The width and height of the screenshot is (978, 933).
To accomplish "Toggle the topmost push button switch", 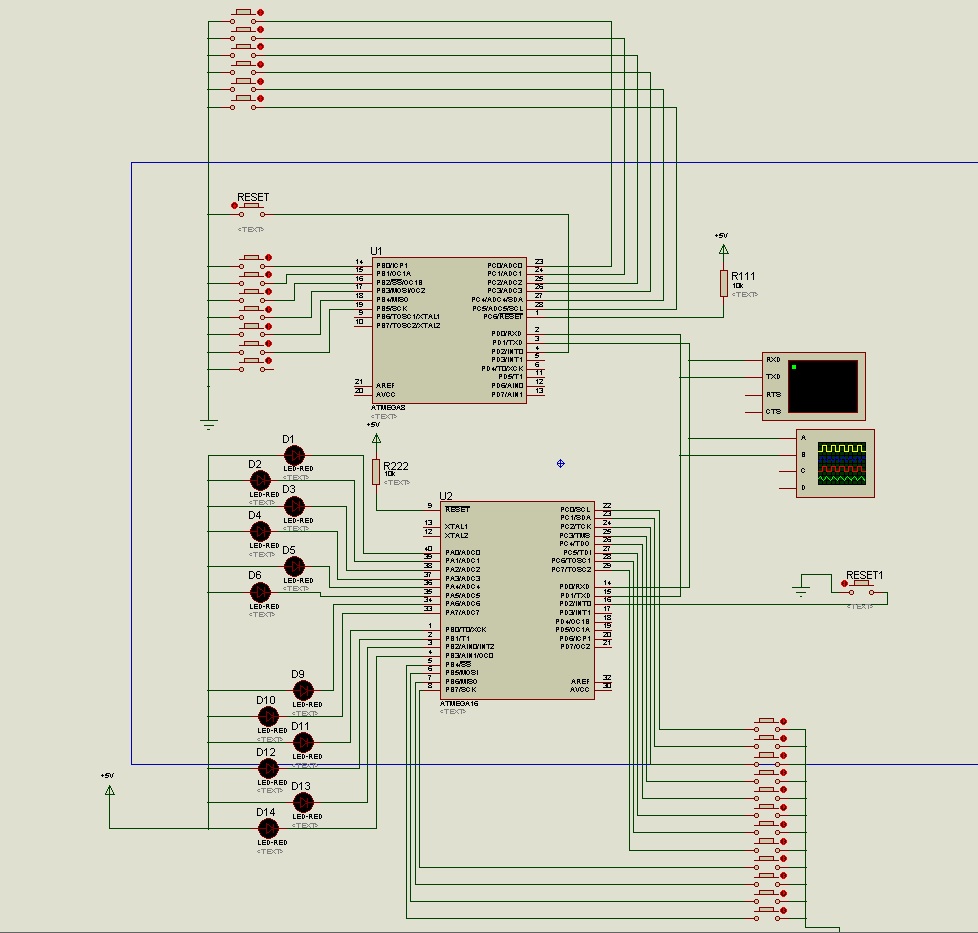I will (x=246, y=14).
